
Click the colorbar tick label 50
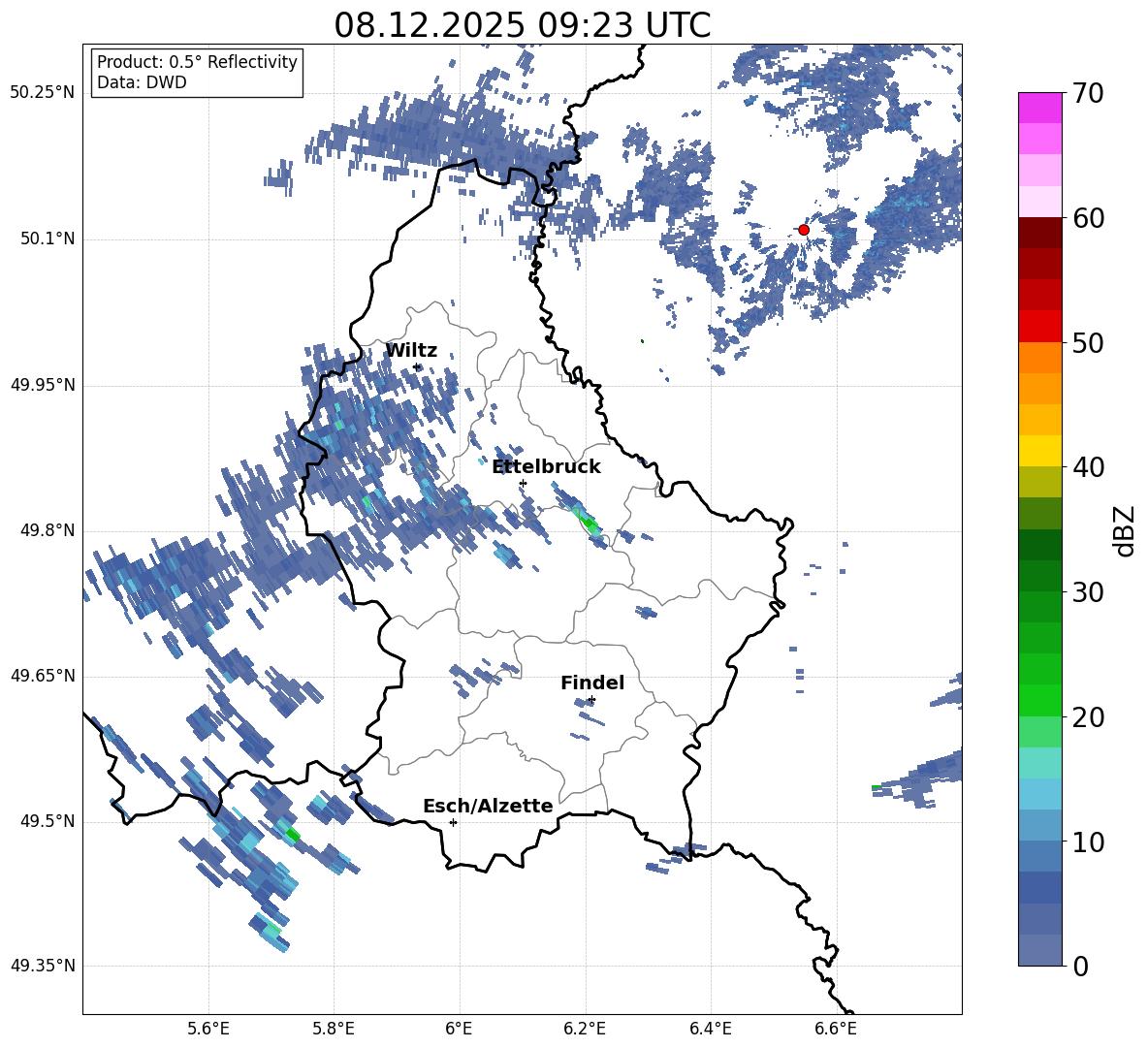1088,342
